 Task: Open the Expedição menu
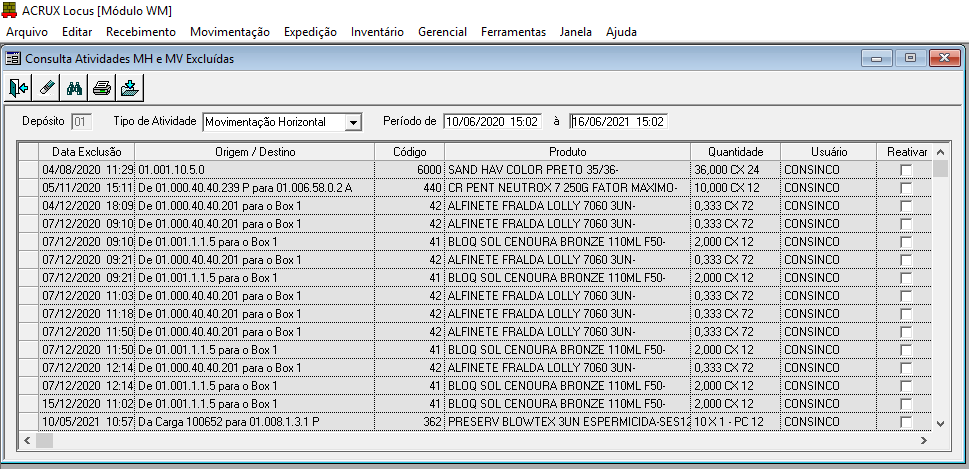coord(310,32)
